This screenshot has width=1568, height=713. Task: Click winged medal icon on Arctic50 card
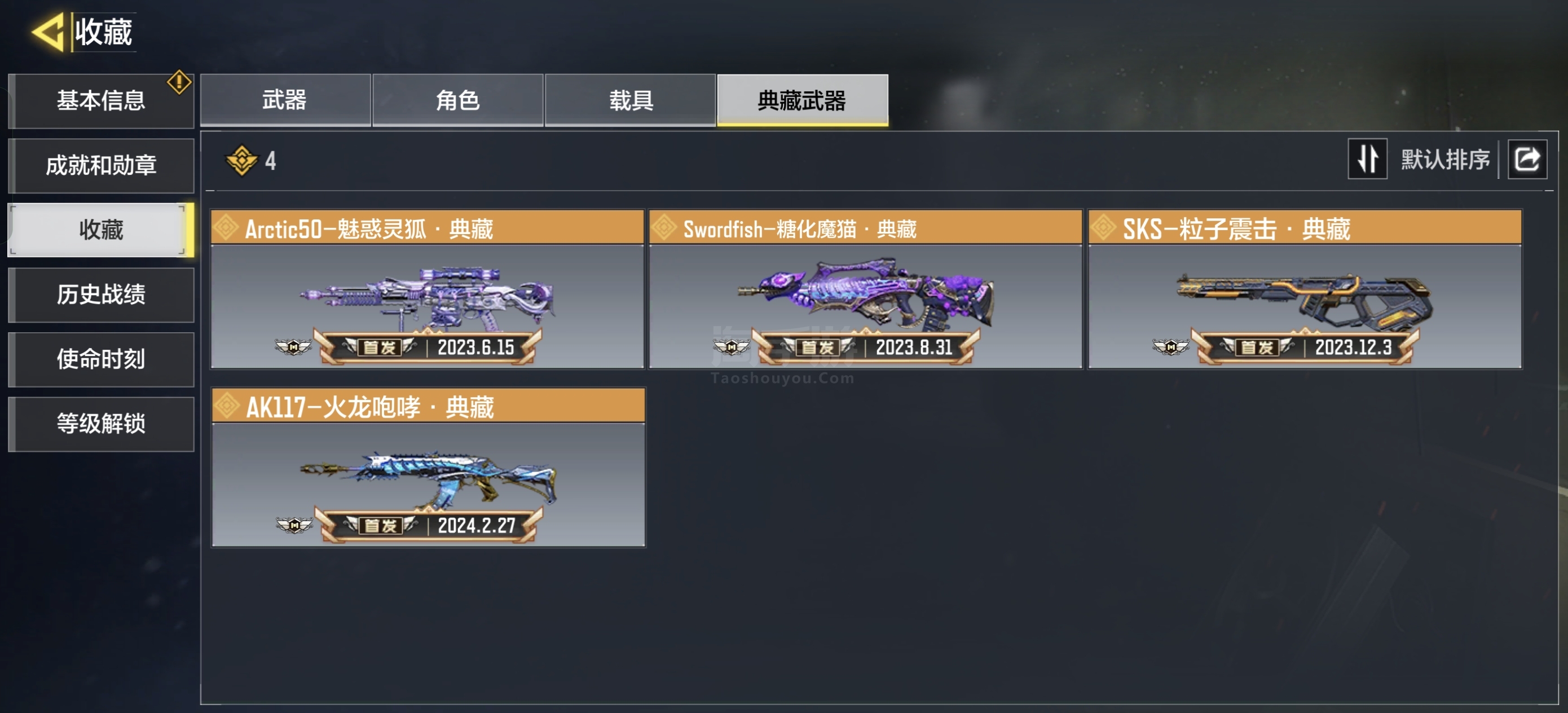(293, 347)
